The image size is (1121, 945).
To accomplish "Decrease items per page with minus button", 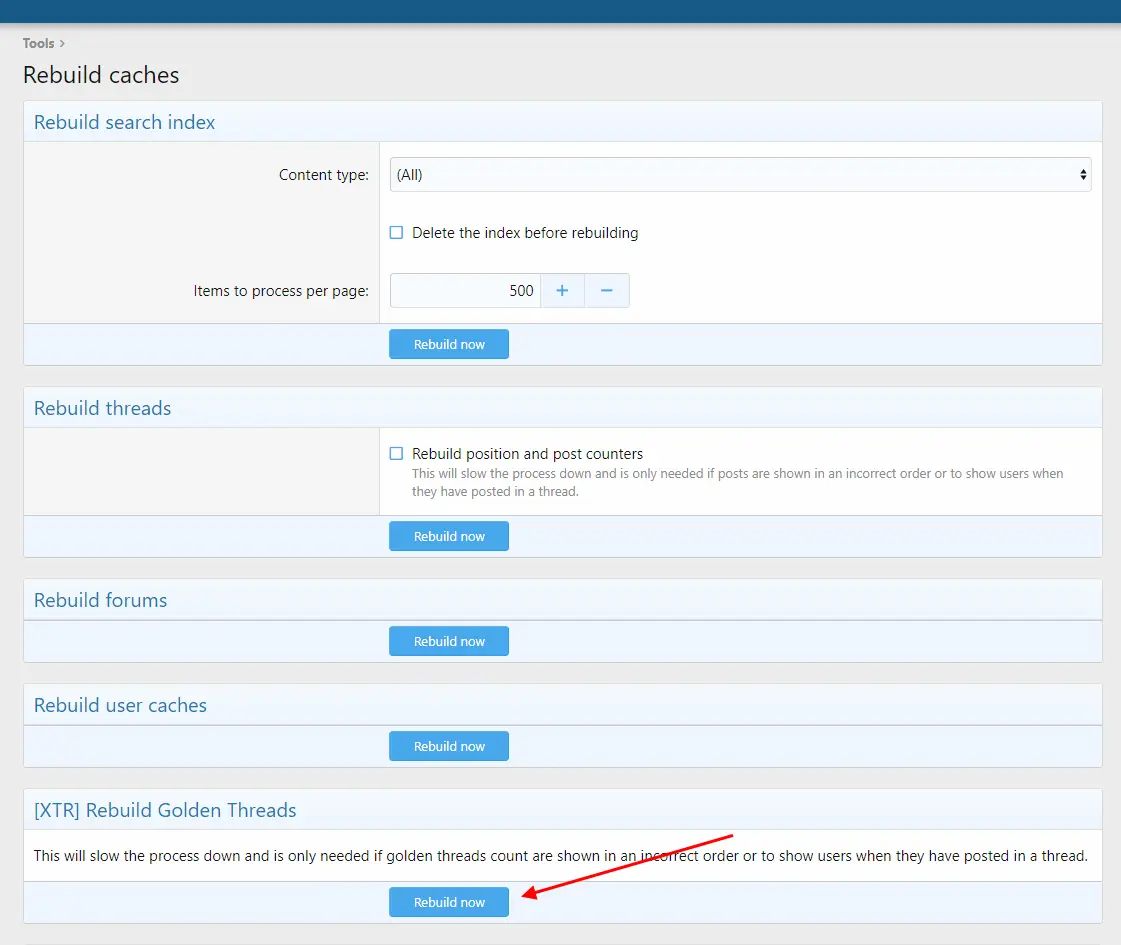I will point(606,291).
